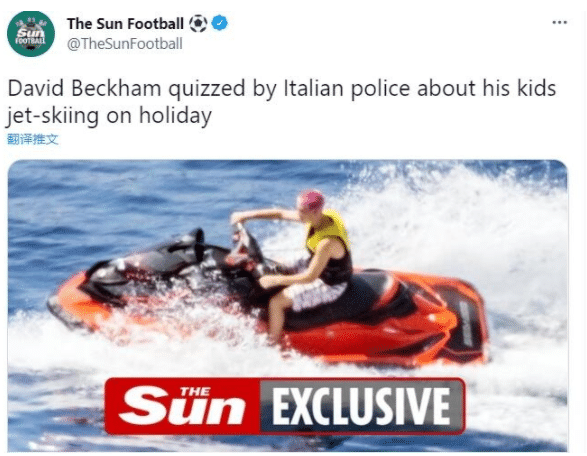Click the word jet-skiing in the tweet text
Screen dimensions: 587x456
(52, 115)
